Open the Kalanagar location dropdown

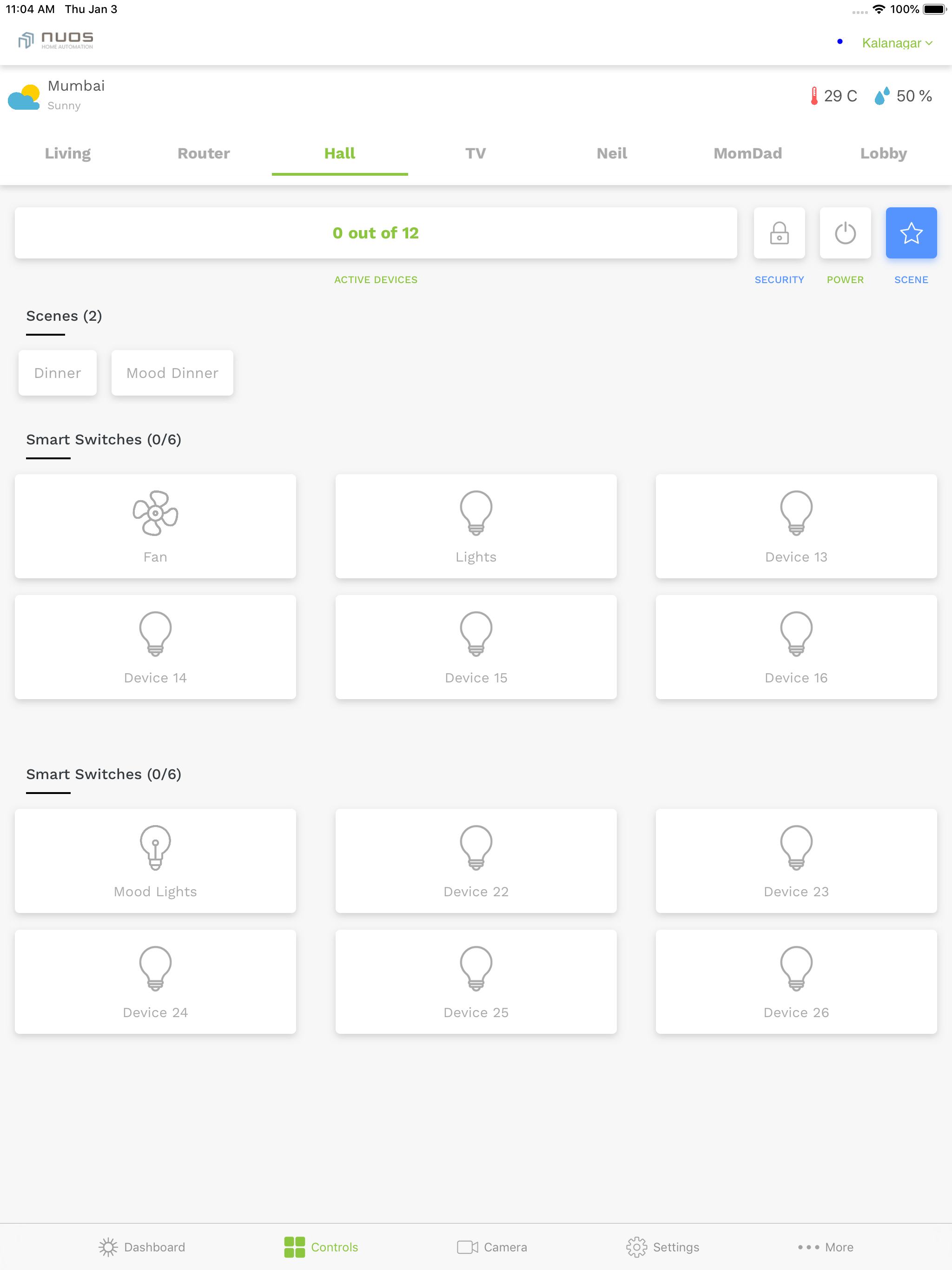pyautogui.click(x=897, y=42)
